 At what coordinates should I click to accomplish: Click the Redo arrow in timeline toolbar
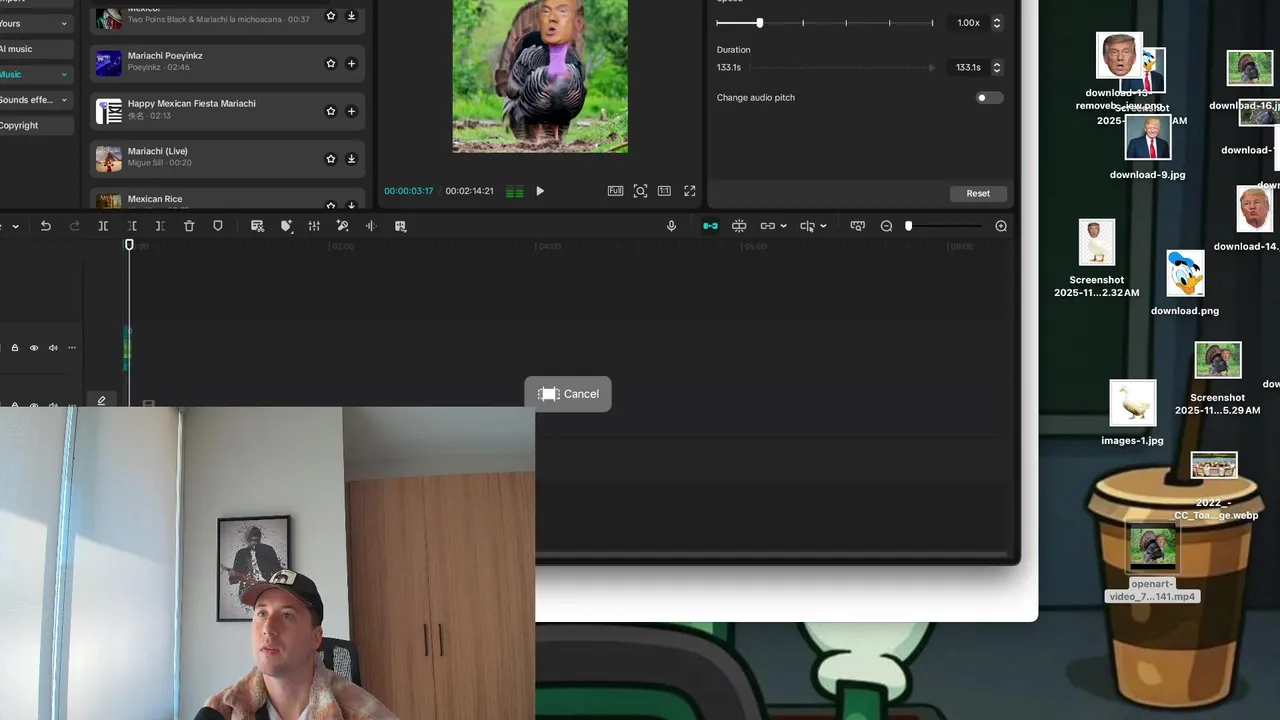(x=74, y=226)
